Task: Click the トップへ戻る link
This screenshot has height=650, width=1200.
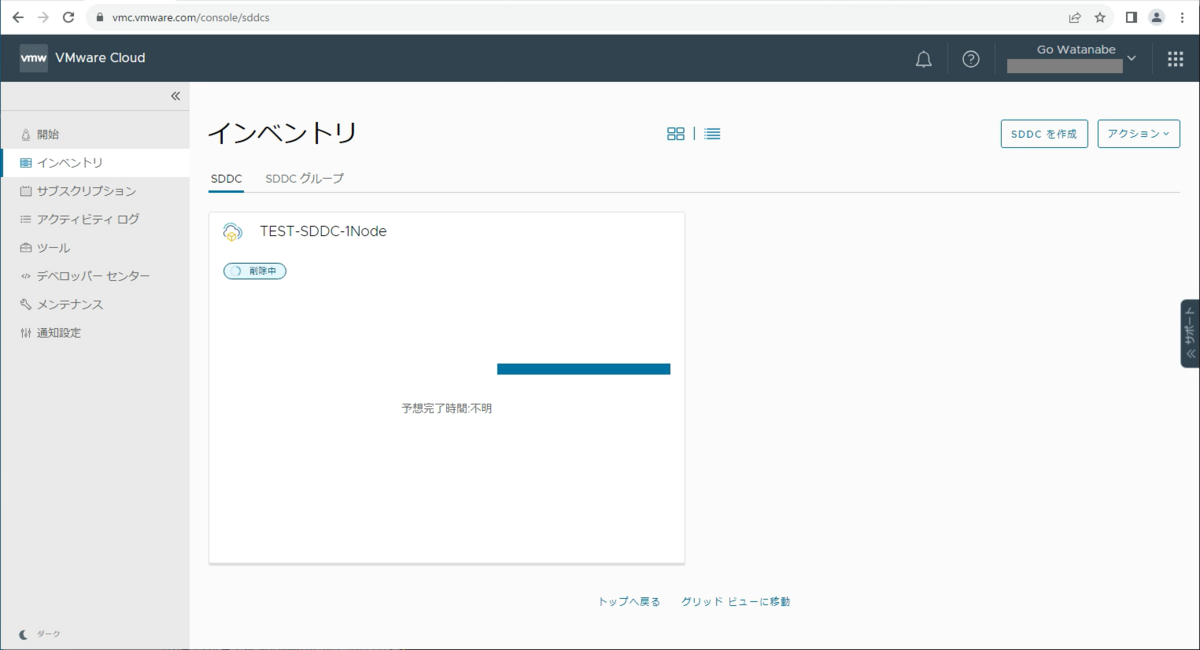Action: [629, 602]
